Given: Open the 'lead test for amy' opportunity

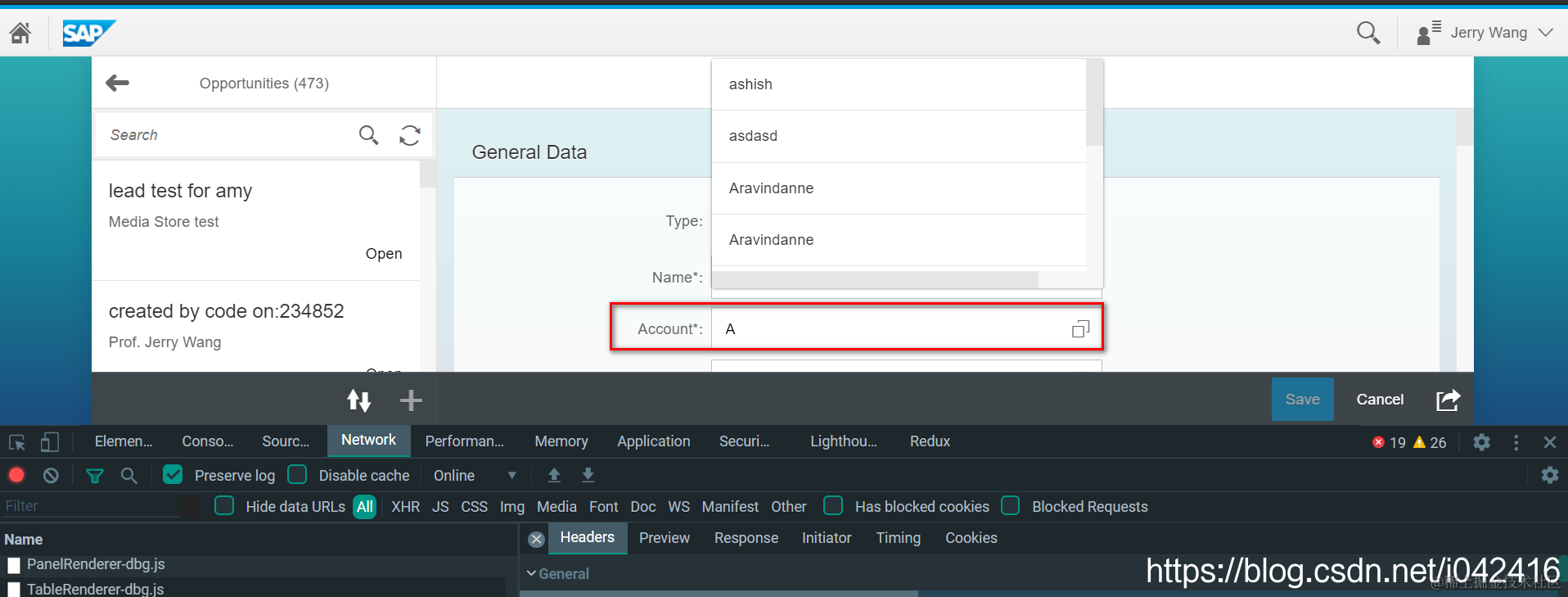Looking at the screenshot, I should (256, 221).
